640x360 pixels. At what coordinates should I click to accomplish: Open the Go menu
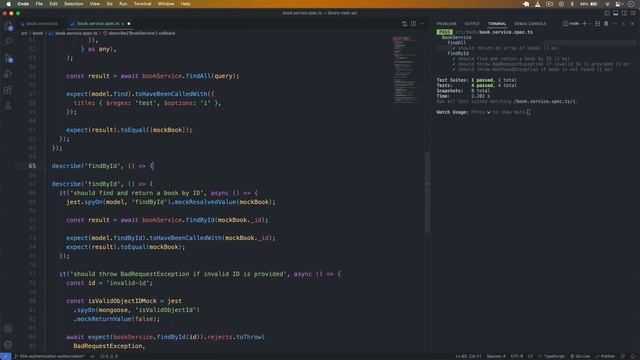(x=109, y=4)
